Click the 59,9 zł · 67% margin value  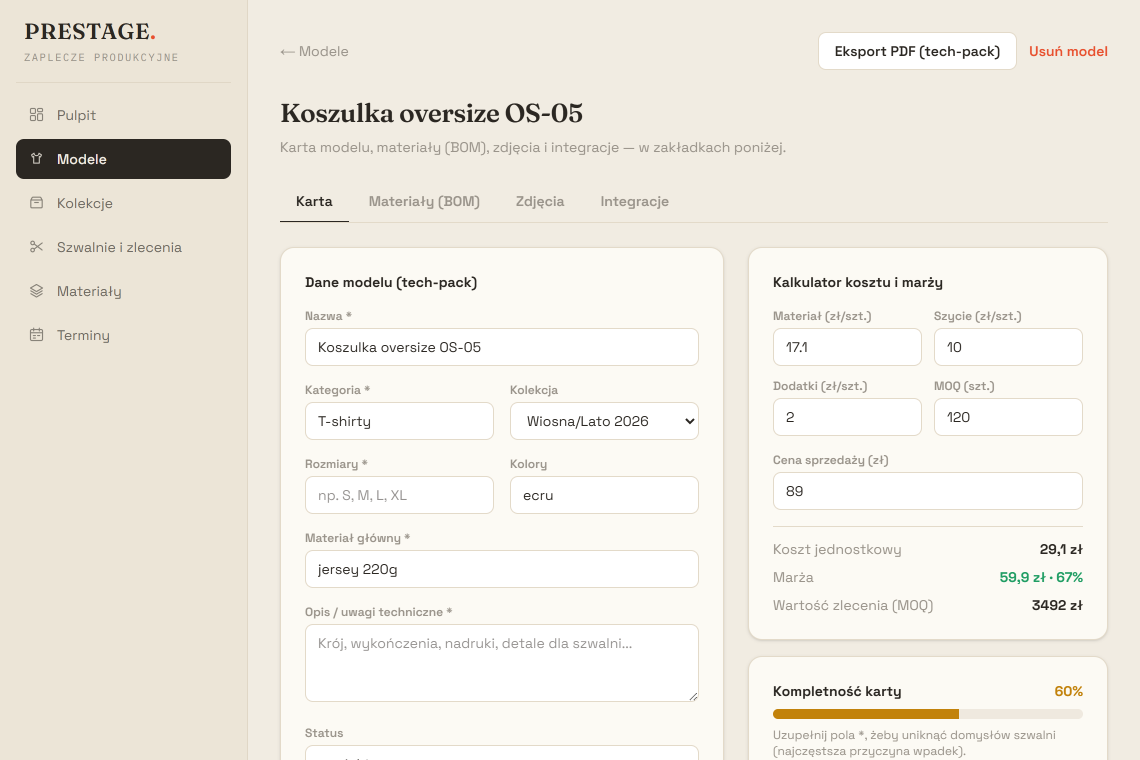click(1040, 577)
